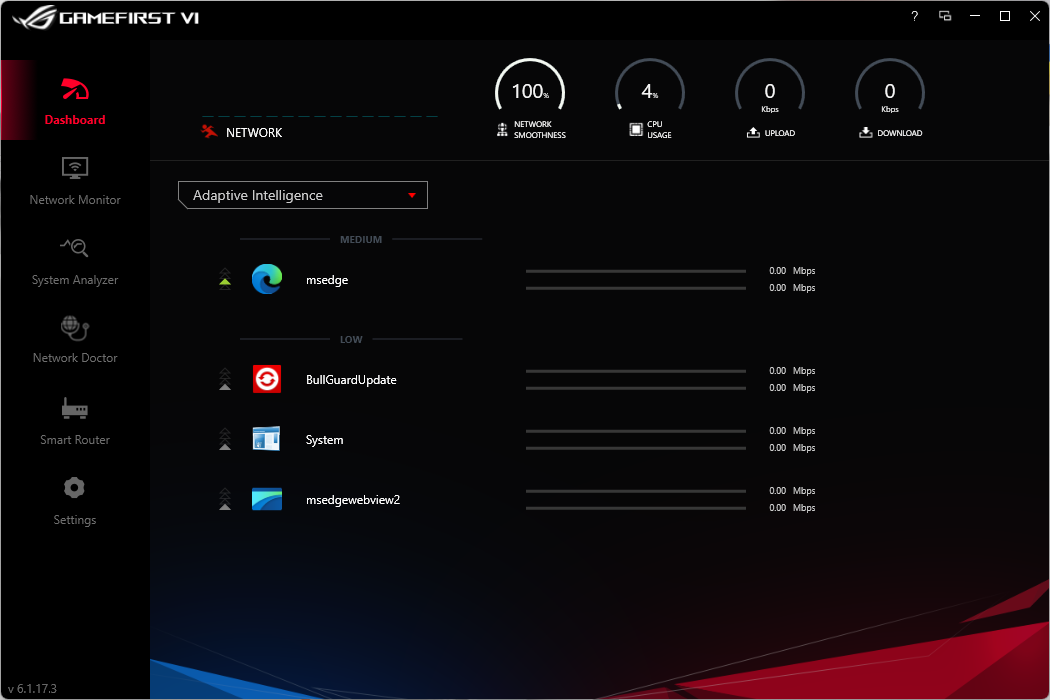Change priority arrows for msedge
This screenshot has height=700, width=1050.
pyautogui.click(x=225, y=279)
